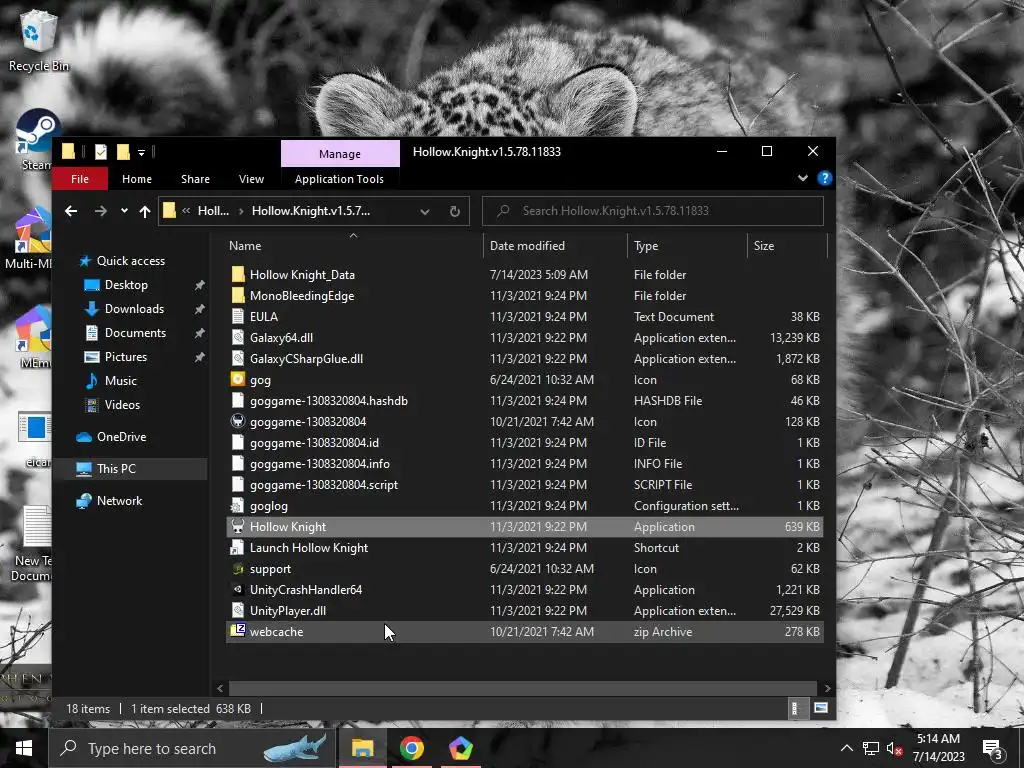Switch to the Home ribbon tab
The image size is (1024, 768).
[136, 179]
